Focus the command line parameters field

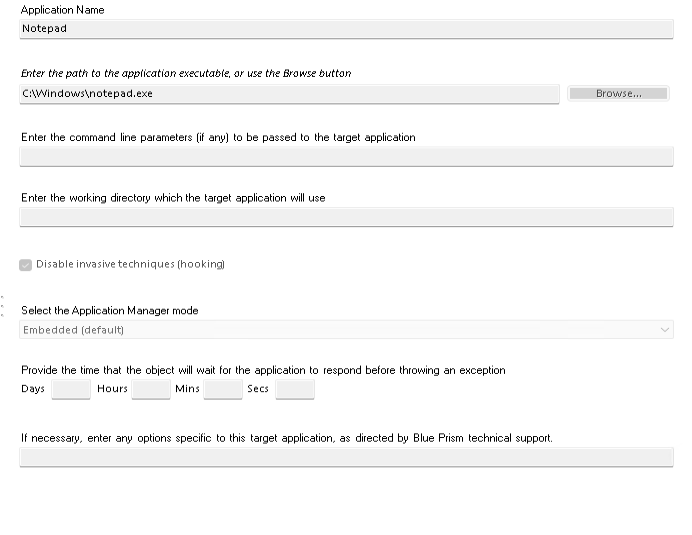(346, 156)
